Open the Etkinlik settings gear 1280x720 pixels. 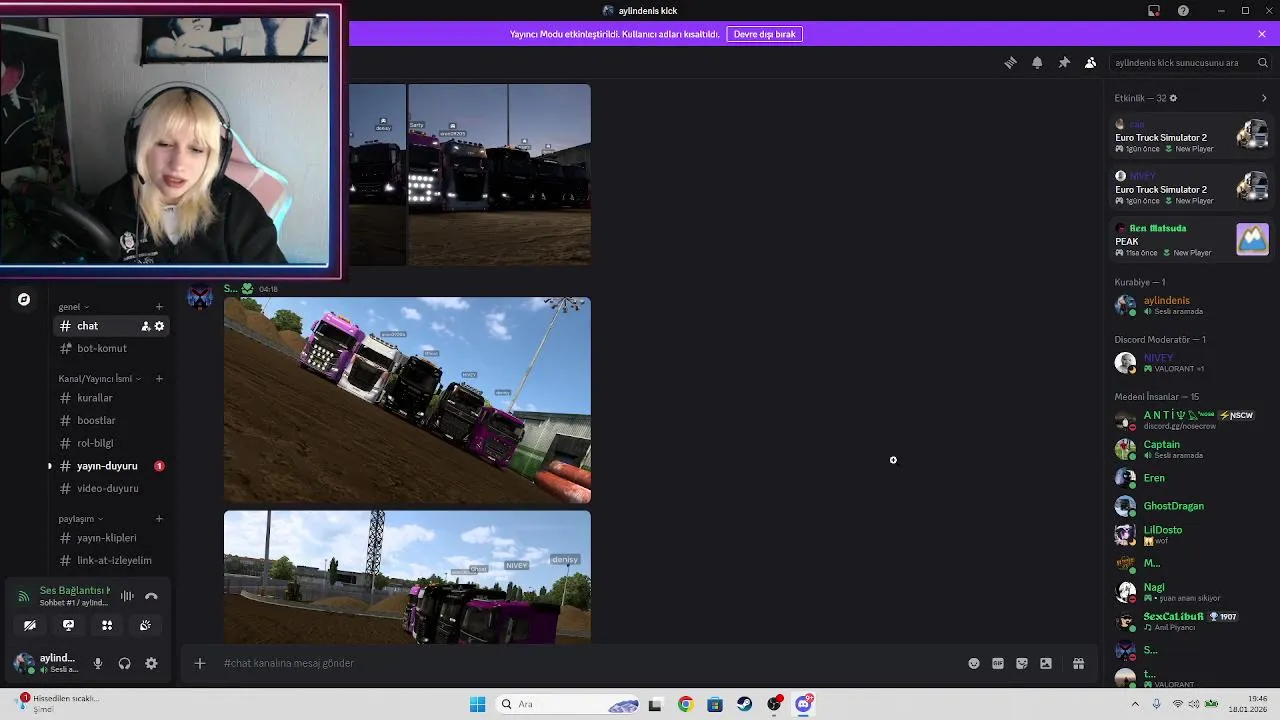tap(1173, 98)
